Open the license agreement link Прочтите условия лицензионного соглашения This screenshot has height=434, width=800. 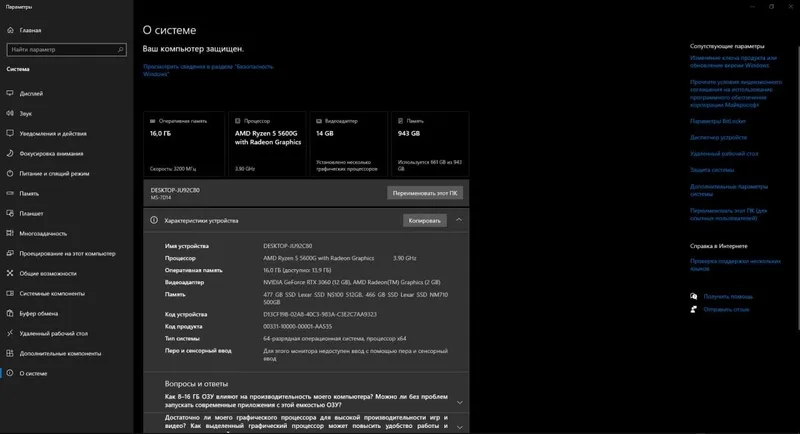click(736, 93)
